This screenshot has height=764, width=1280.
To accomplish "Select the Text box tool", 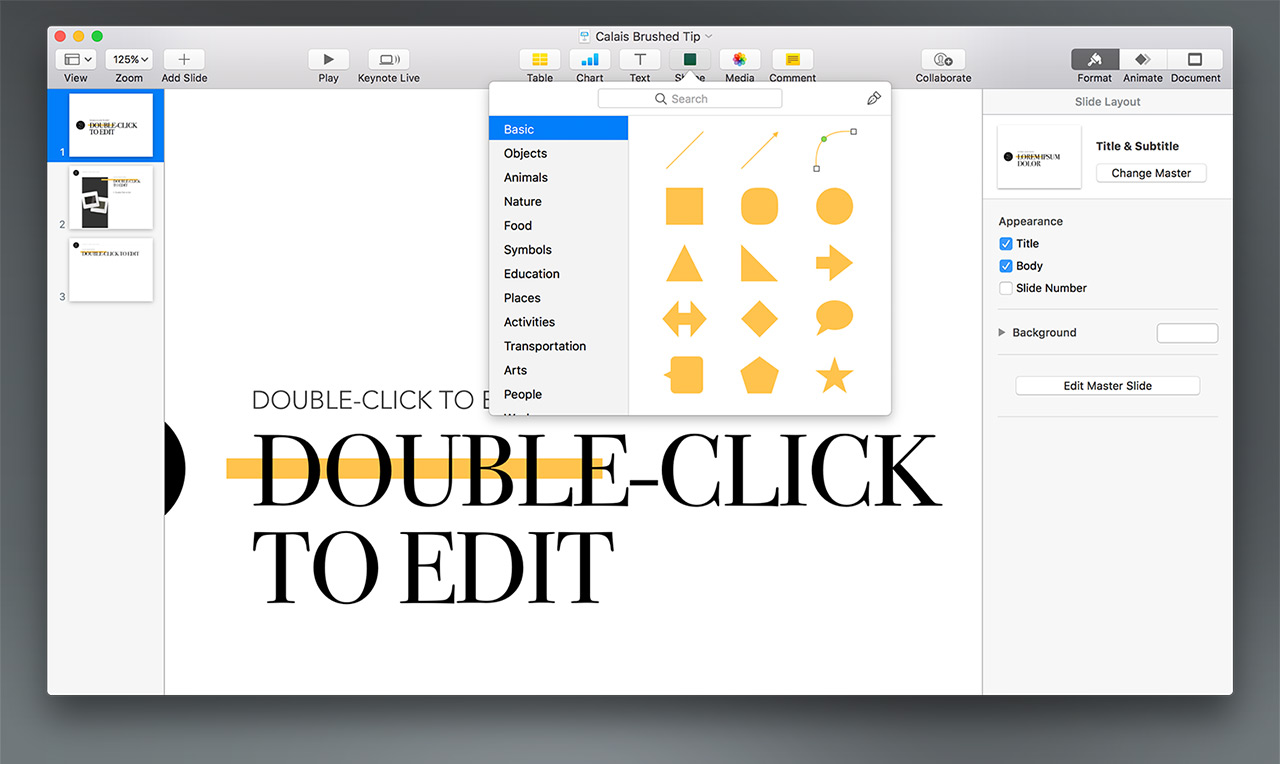I will [640, 60].
